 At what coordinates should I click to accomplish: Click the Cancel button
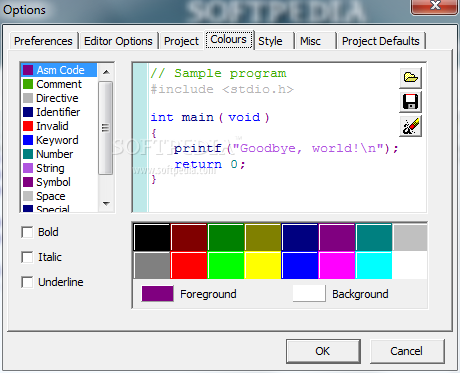407,351
